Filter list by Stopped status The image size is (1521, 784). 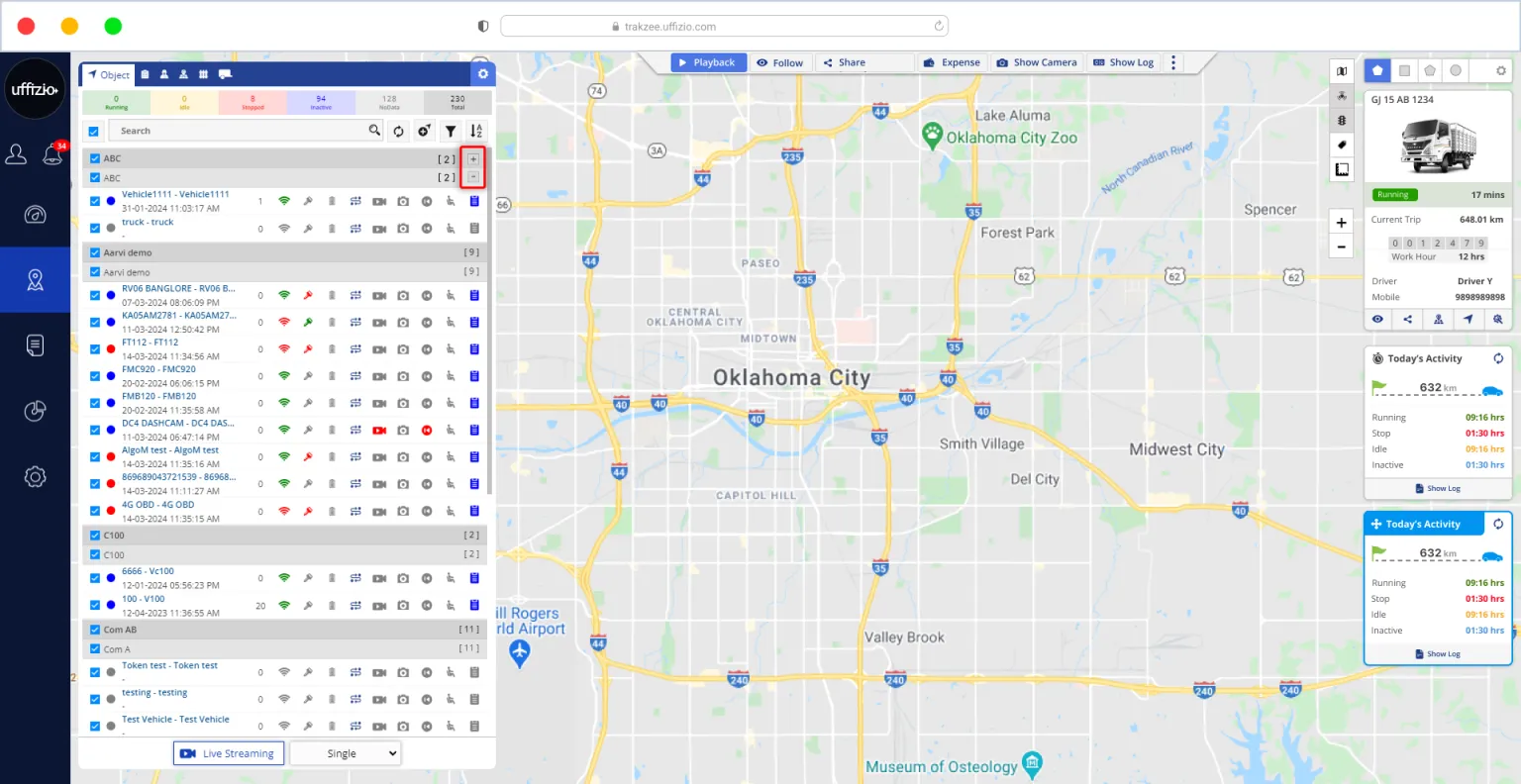tap(253, 102)
